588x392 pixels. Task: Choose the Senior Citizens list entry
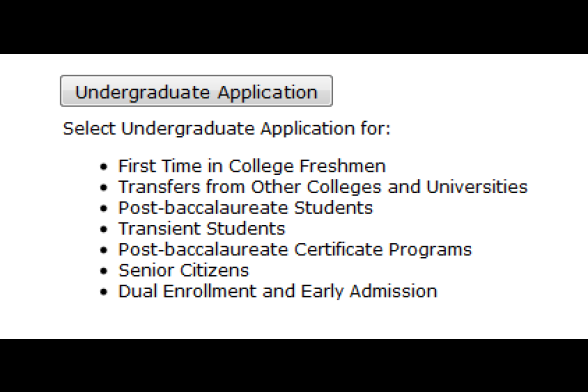(x=184, y=270)
